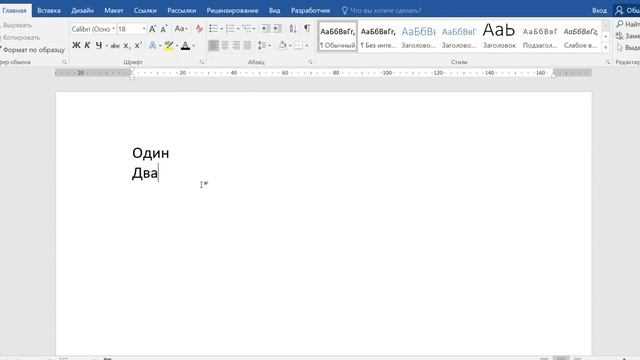Switch to the Макет tab
Image resolution: width=640 pixels, height=360 pixels.
[114, 11]
